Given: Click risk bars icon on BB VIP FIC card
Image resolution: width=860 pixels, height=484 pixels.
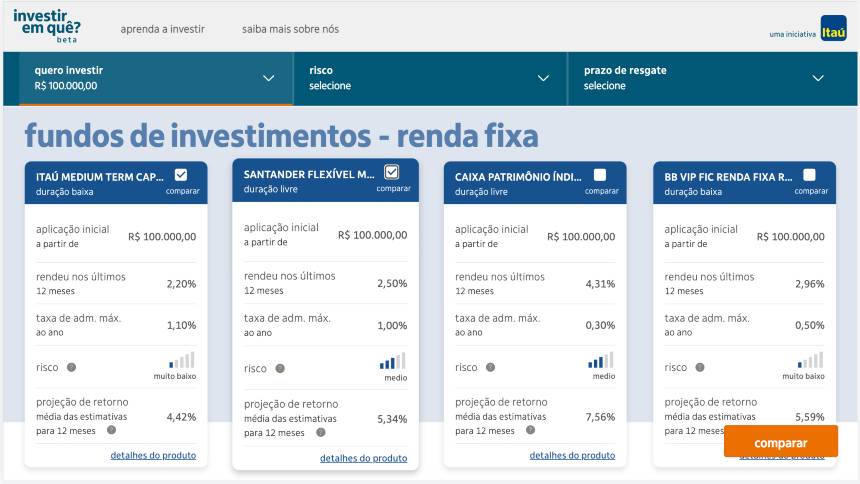Looking at the screenshot, I should point(811,360).
